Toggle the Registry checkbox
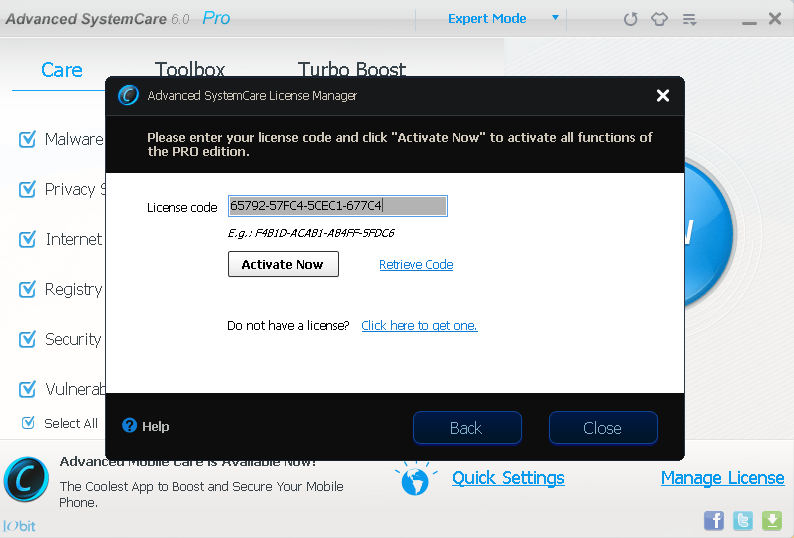The width and height of the screenshot is (794, 538). (28, 289)
